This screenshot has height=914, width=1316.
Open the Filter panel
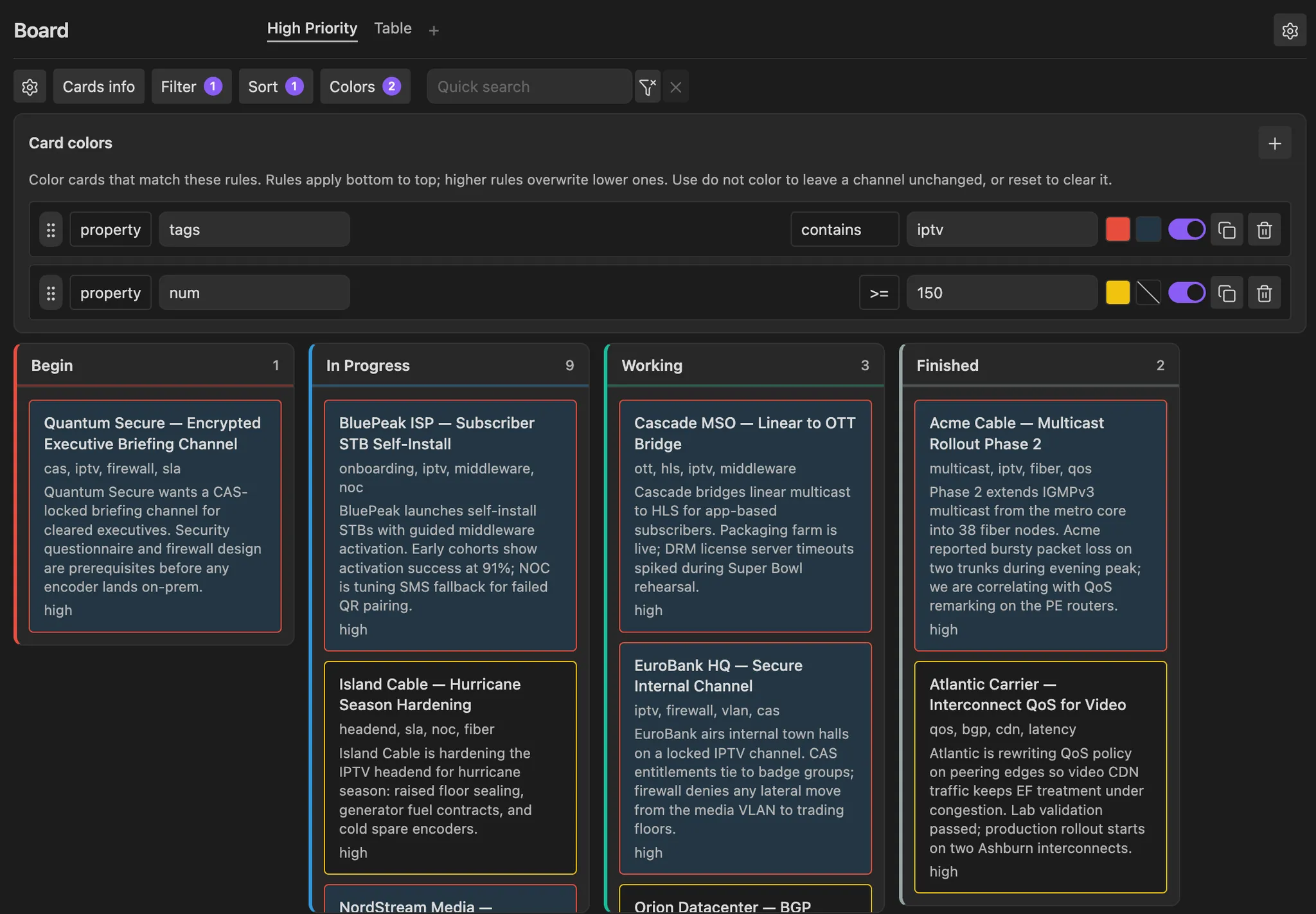point(191,87)
